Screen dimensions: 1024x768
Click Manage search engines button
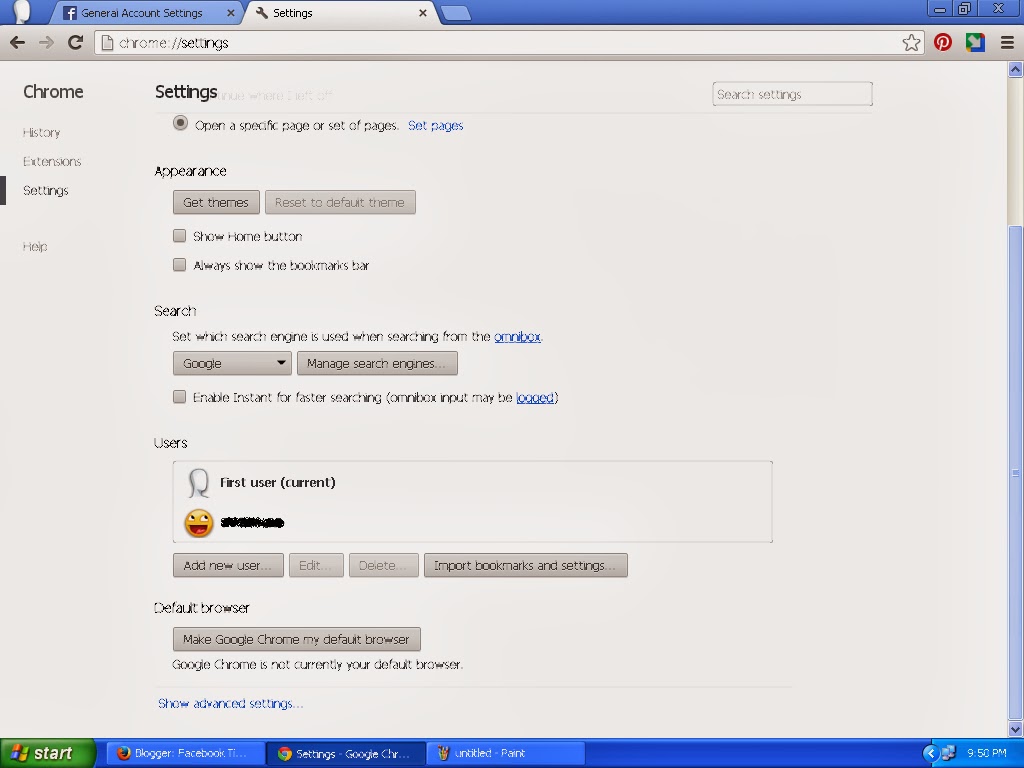pyautogui.click(x=377, y=363)
